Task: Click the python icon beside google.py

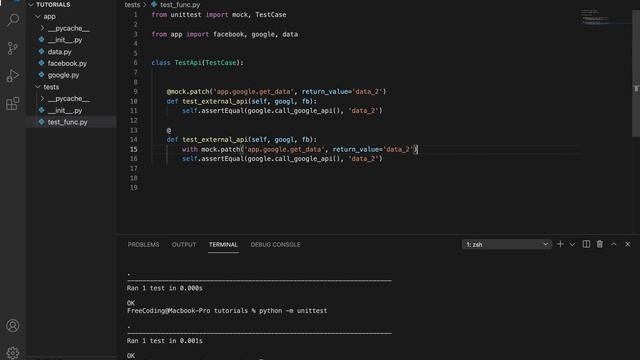Action: point(41,75)
